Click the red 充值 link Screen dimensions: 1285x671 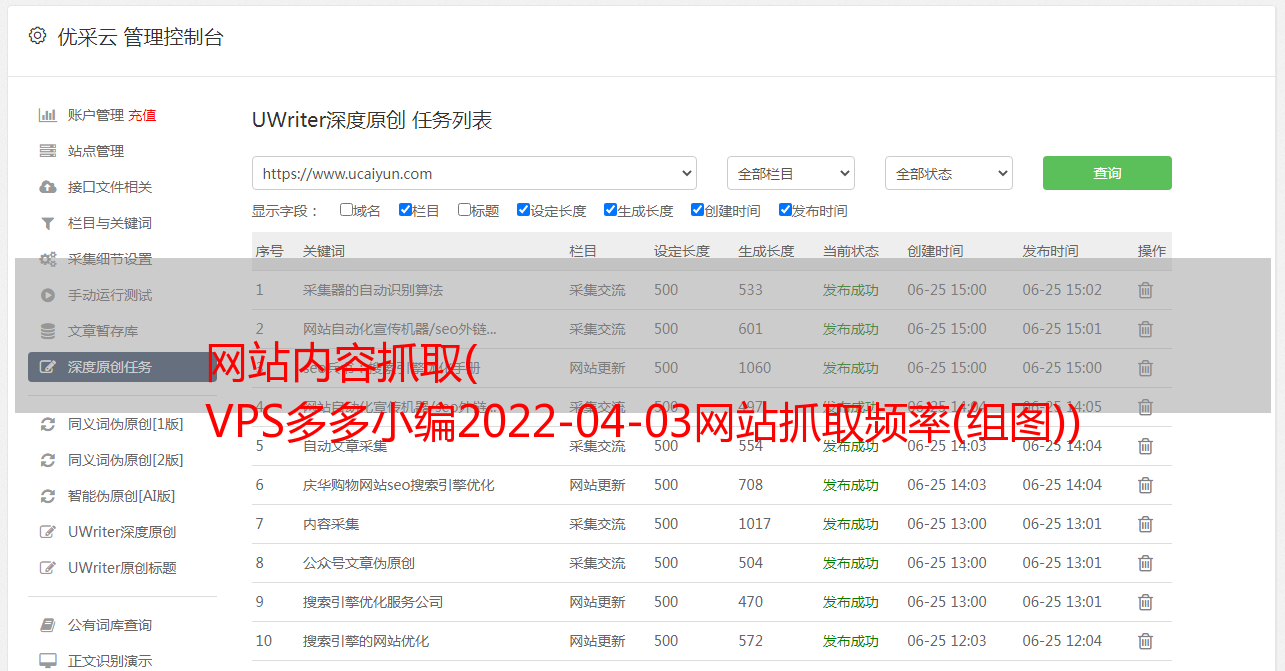142,115
